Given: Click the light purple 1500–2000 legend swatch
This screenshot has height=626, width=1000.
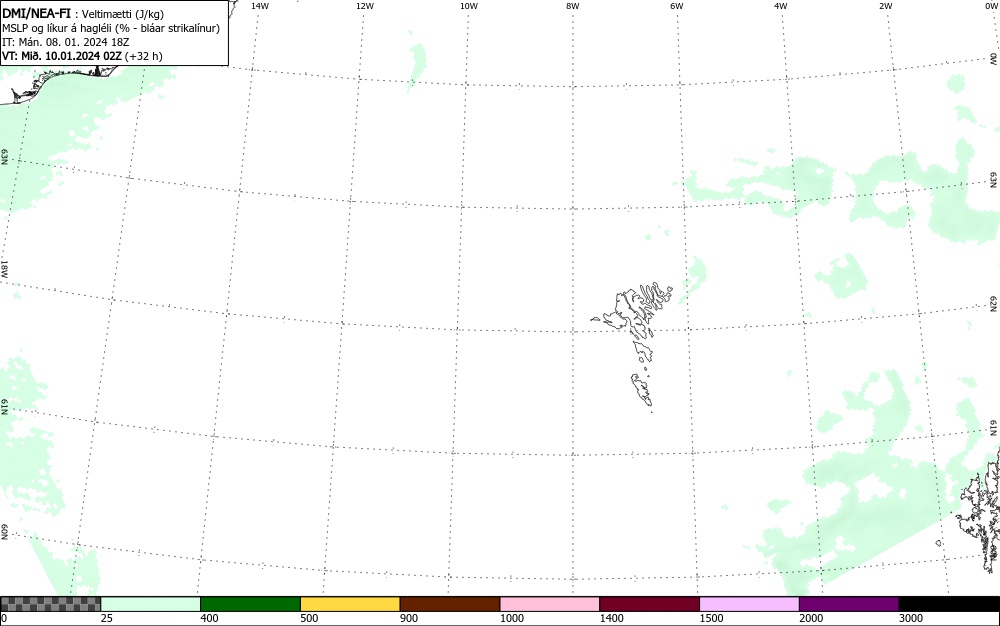Looking at the screenshot, I should (749, 604).
